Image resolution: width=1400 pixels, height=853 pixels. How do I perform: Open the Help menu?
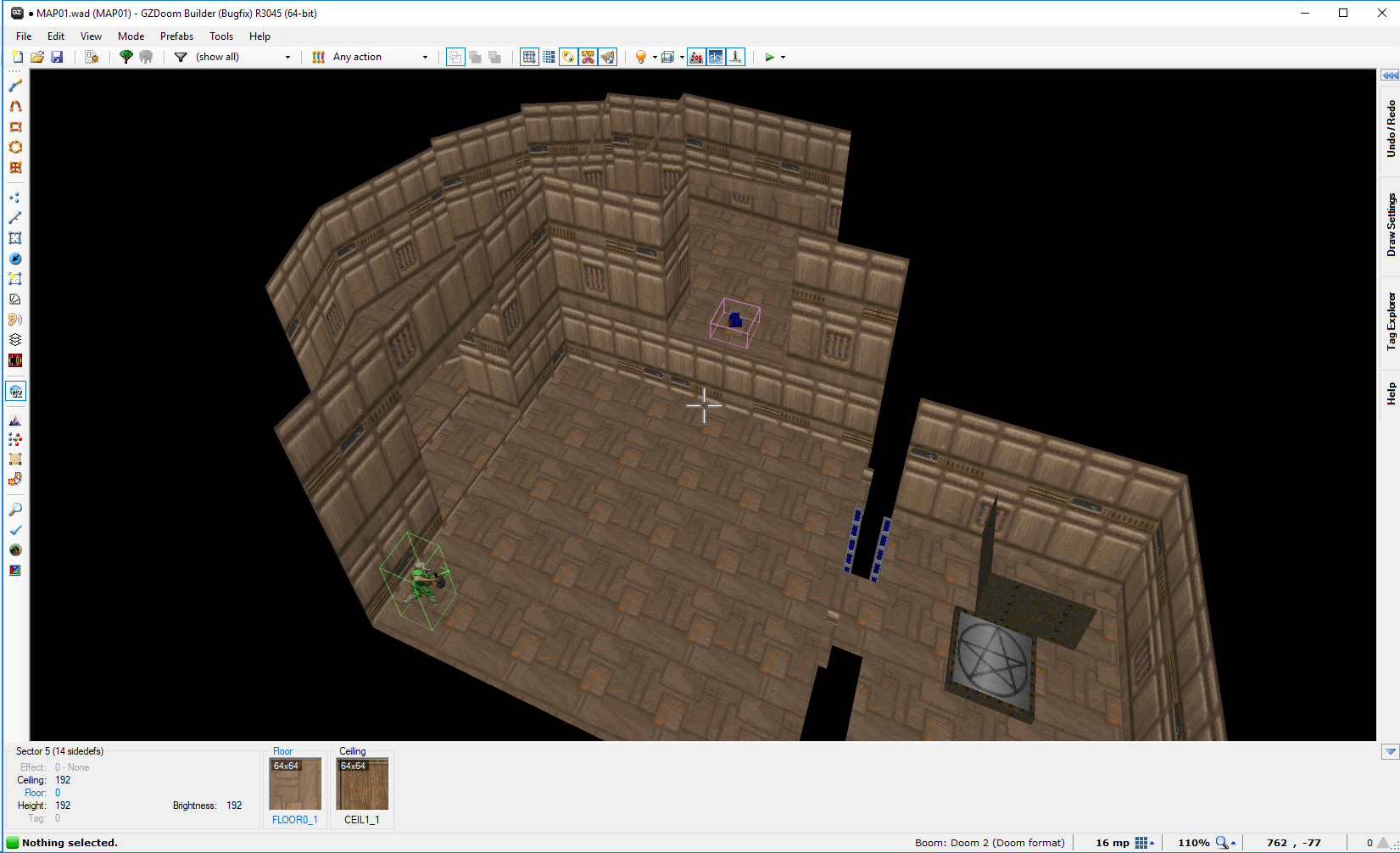pyautogui.click(x=259, y=36)
